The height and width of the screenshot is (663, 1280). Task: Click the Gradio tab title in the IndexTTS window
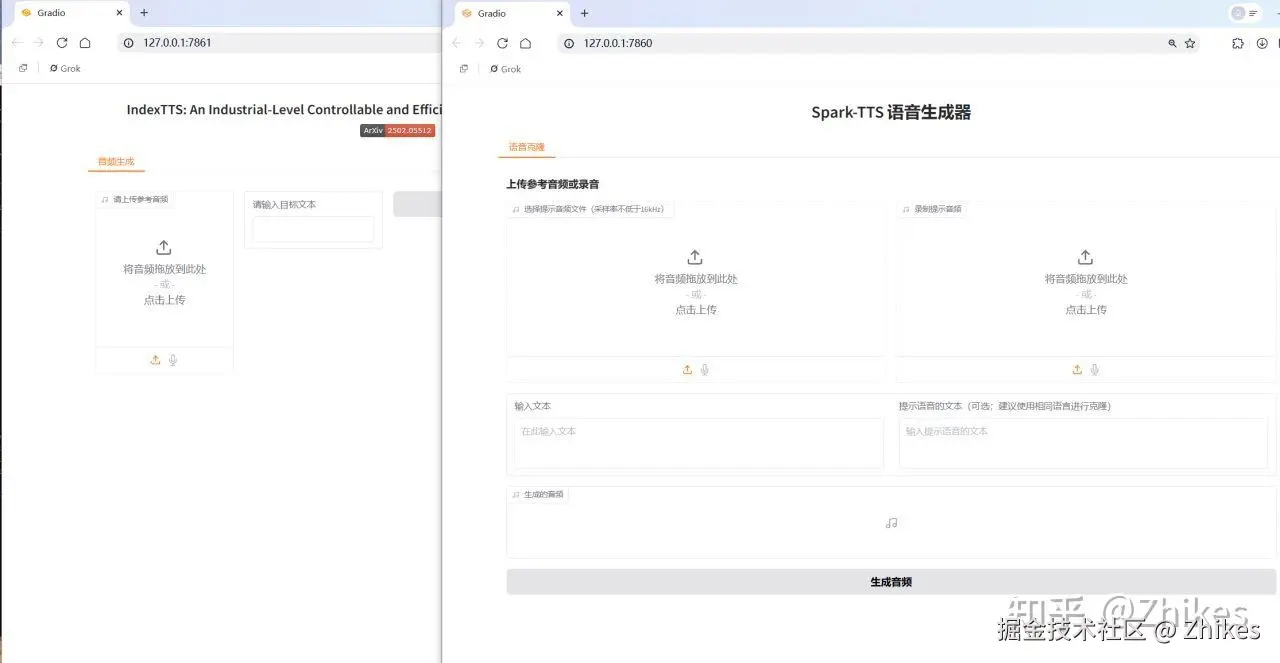[x=52, y=13]
